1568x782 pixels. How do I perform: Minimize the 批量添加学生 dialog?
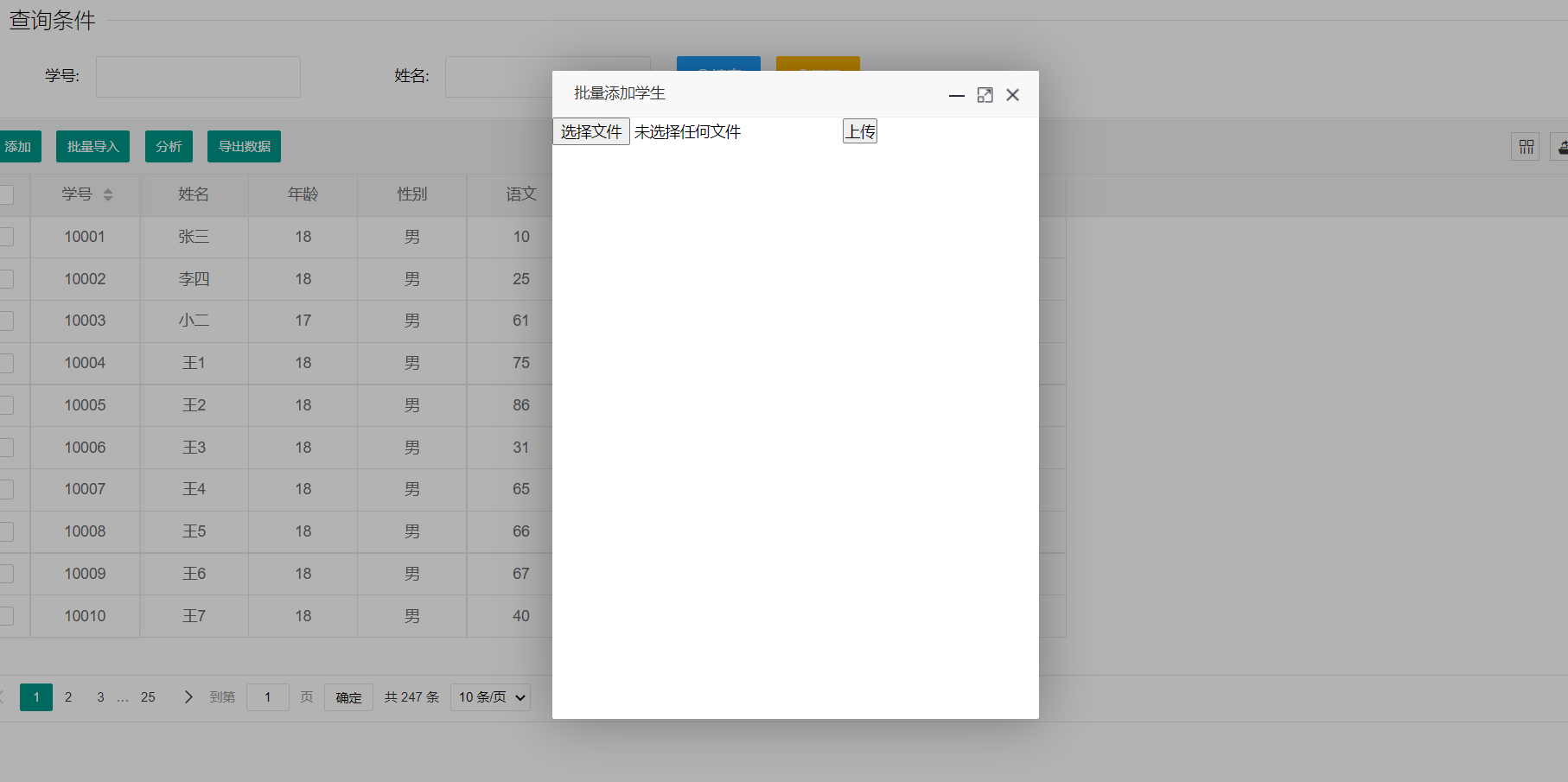point(956,95)
